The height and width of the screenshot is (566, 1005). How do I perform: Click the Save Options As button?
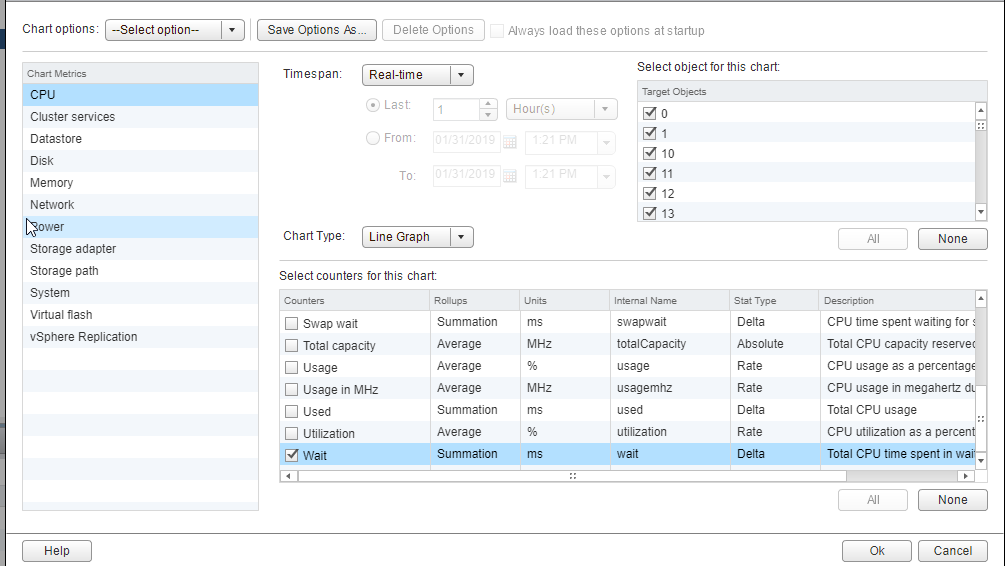317,30
